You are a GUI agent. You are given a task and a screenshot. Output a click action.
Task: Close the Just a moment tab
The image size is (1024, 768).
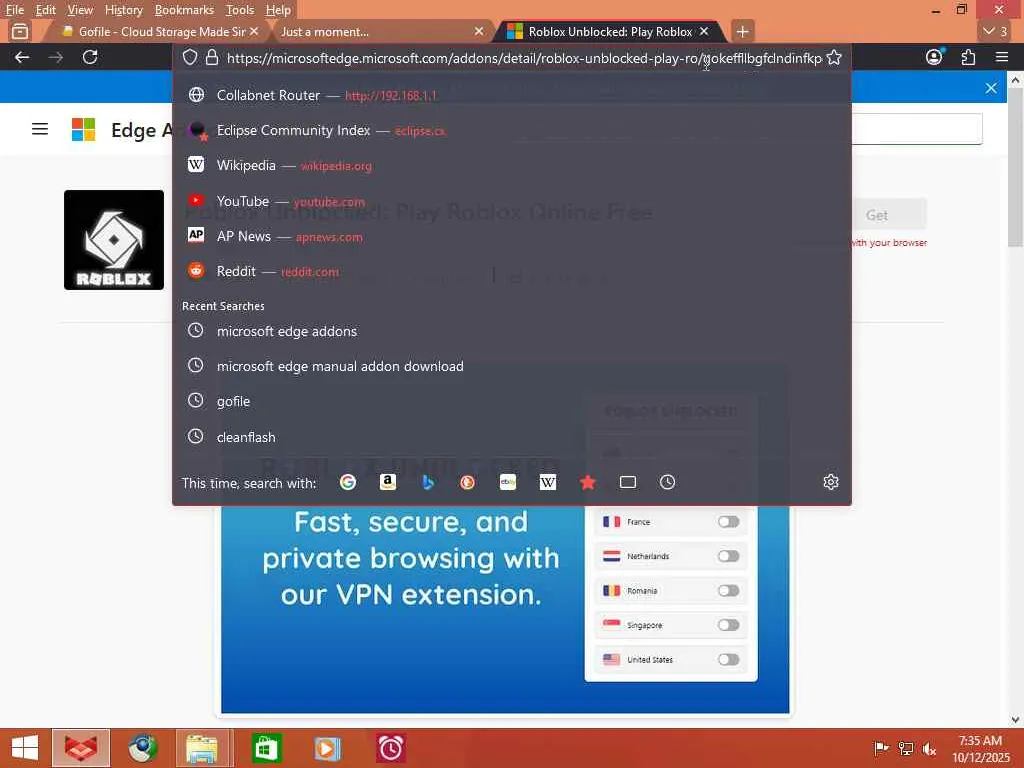pyautogui.click(x=479, y=31)
